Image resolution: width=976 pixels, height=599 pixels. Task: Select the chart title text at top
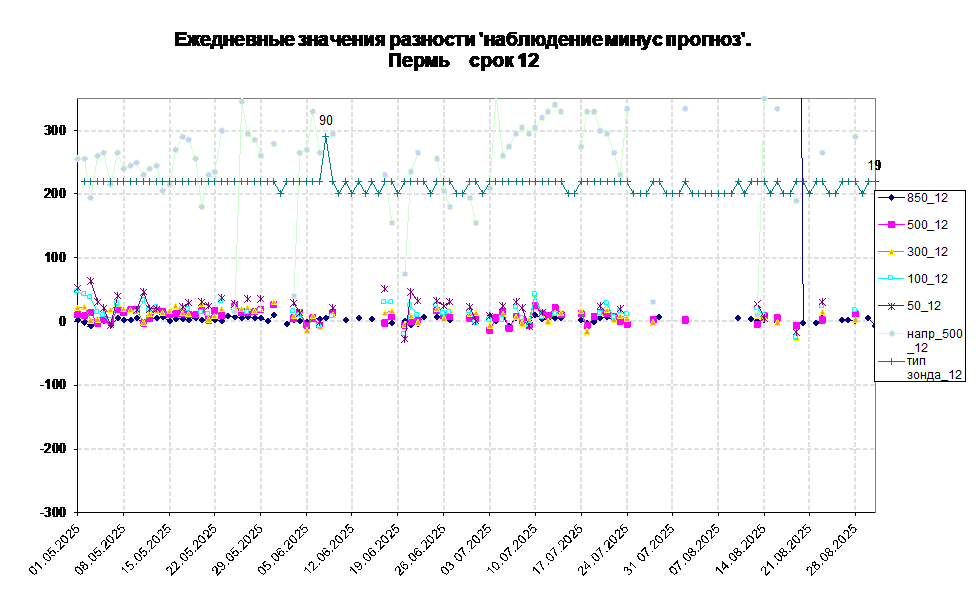(462, 50)
